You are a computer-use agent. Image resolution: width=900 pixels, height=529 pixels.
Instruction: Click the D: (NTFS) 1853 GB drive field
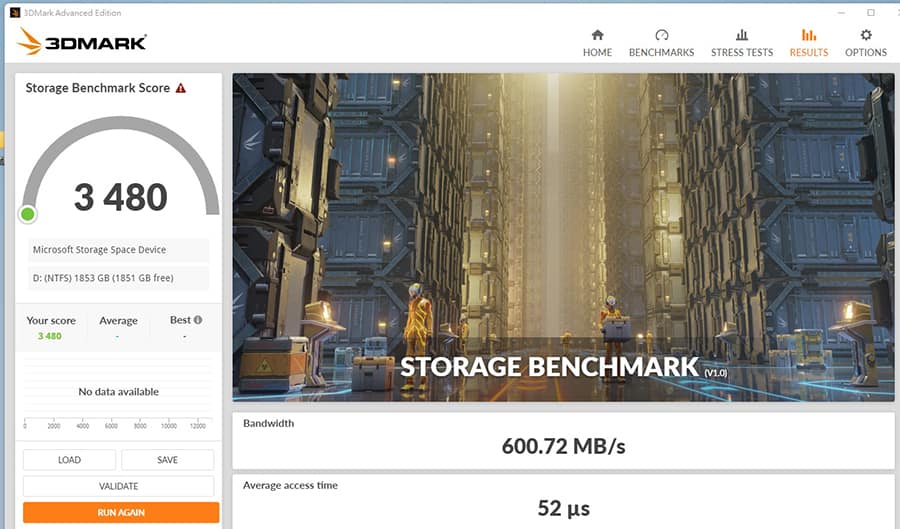118,278
